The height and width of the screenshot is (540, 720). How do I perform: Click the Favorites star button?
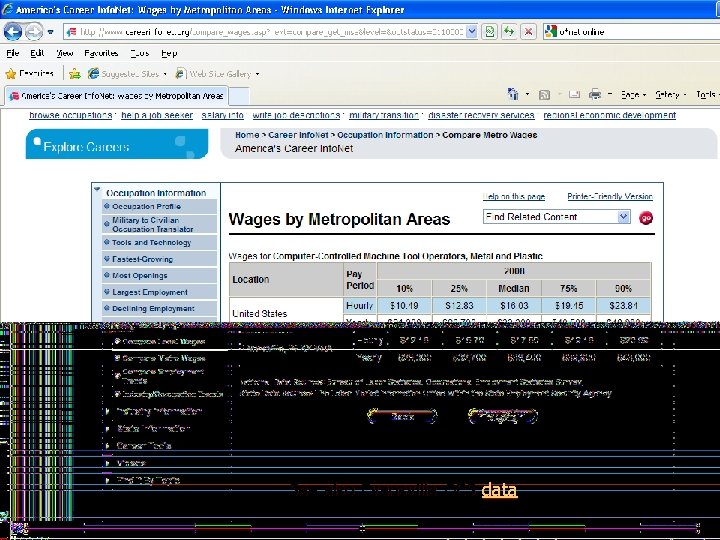[30, 73]
